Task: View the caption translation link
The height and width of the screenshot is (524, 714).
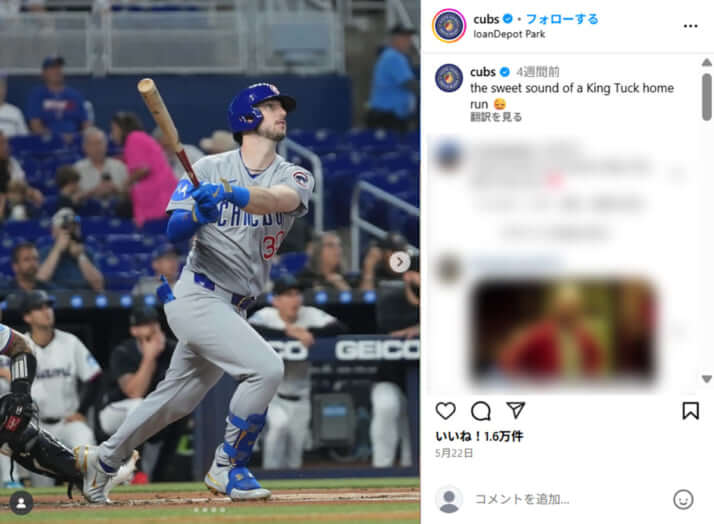Action: 496,117
